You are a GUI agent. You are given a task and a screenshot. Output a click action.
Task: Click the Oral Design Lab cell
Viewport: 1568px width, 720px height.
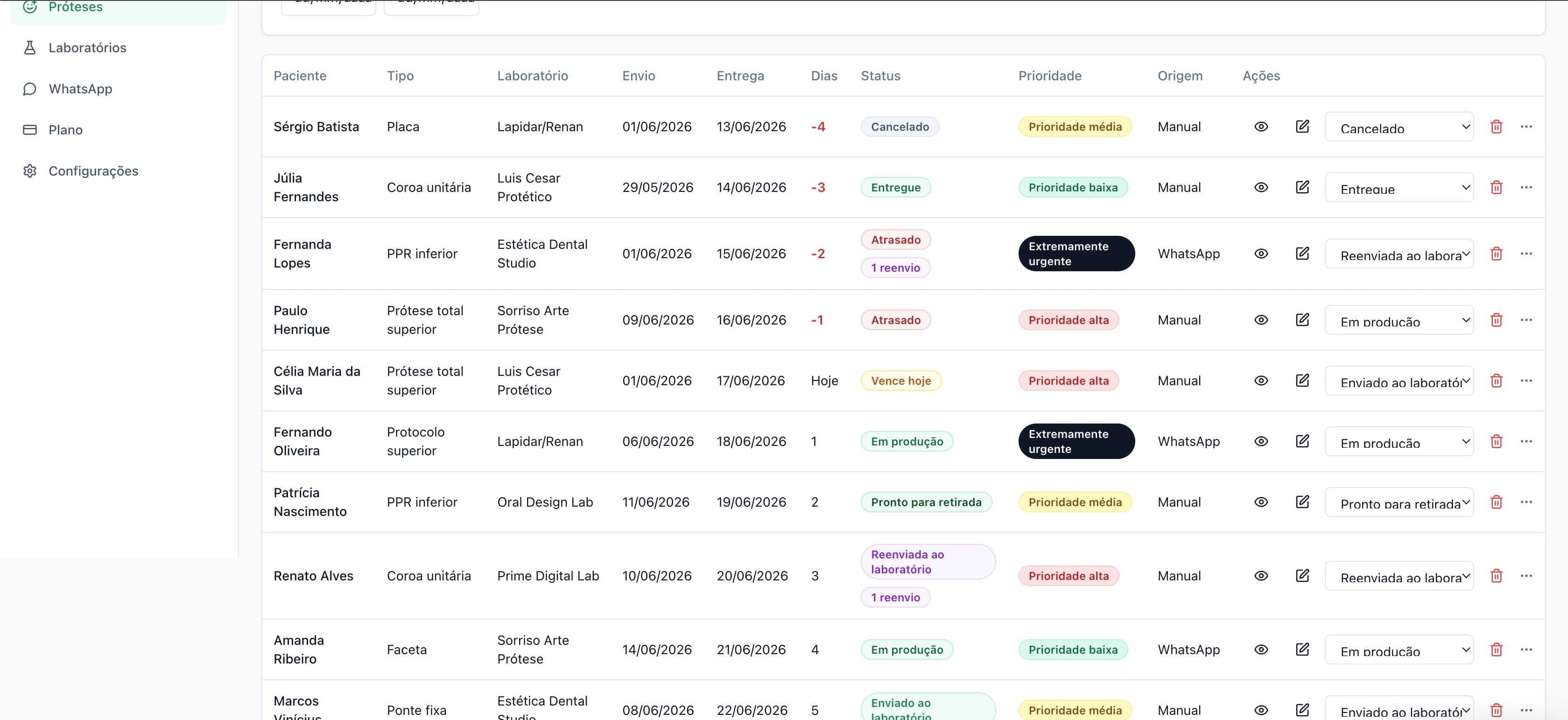pyautogui.click(x=545, y=502)
